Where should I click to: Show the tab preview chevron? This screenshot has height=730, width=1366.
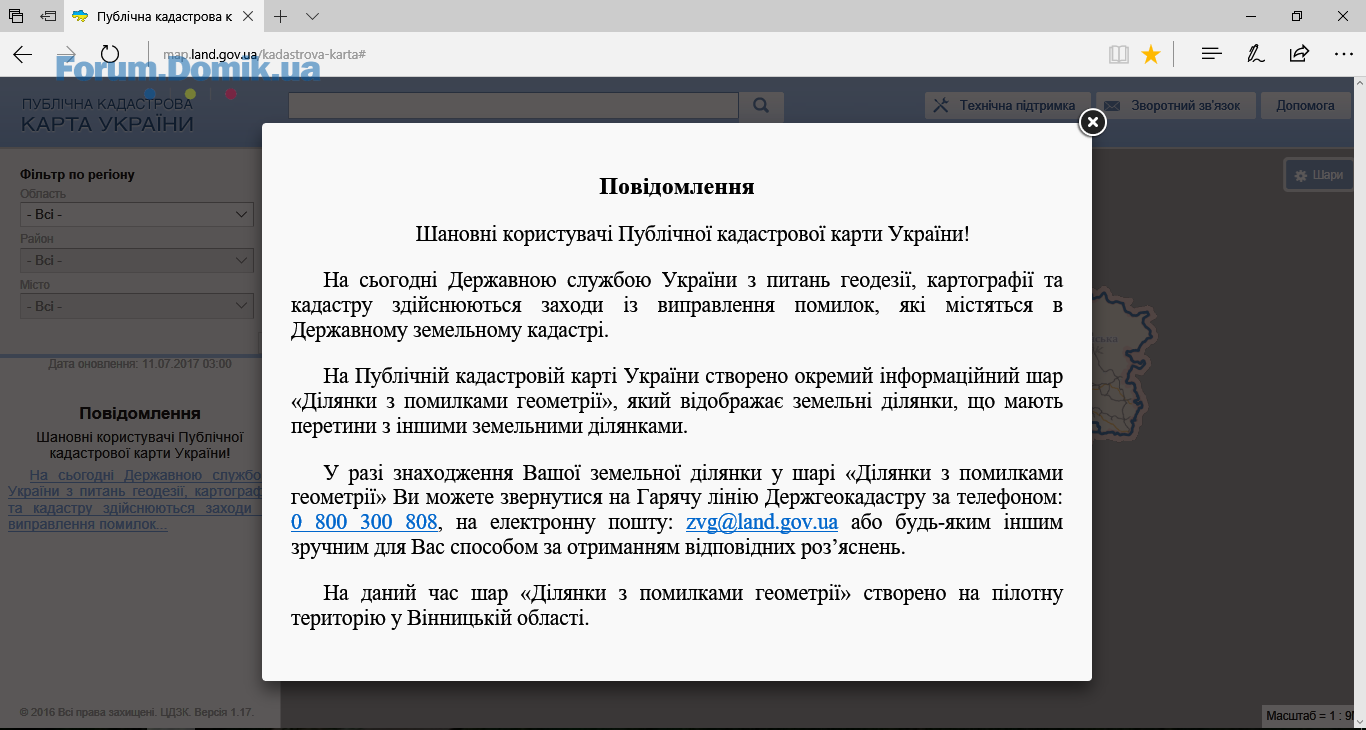coord(312,16)
